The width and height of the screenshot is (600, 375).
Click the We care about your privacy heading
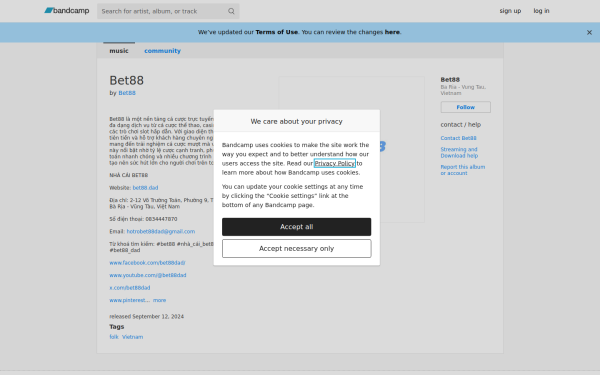pyautogui.click(x=296, y=121)
